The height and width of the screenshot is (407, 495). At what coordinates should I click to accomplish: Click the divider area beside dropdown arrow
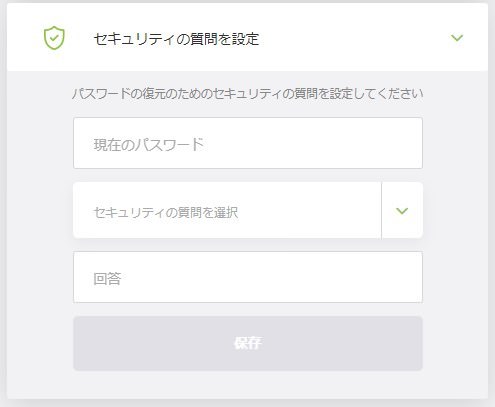tap(381, 210)
